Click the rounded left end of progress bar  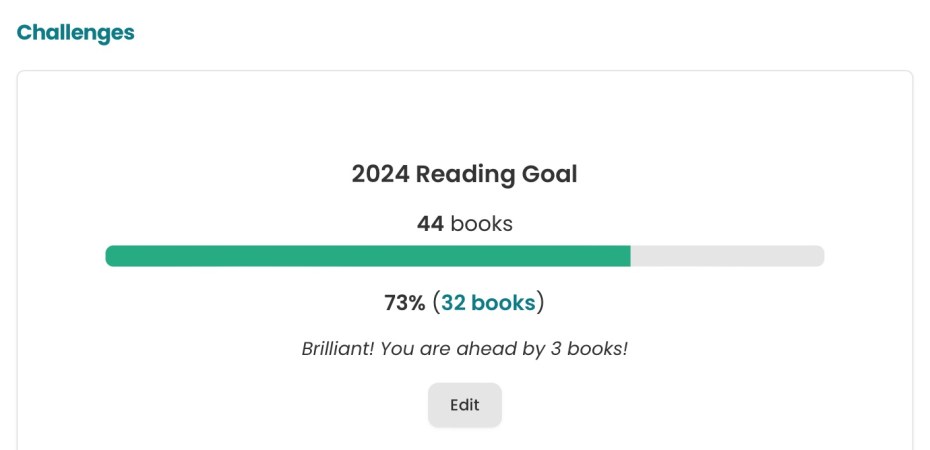110,256
